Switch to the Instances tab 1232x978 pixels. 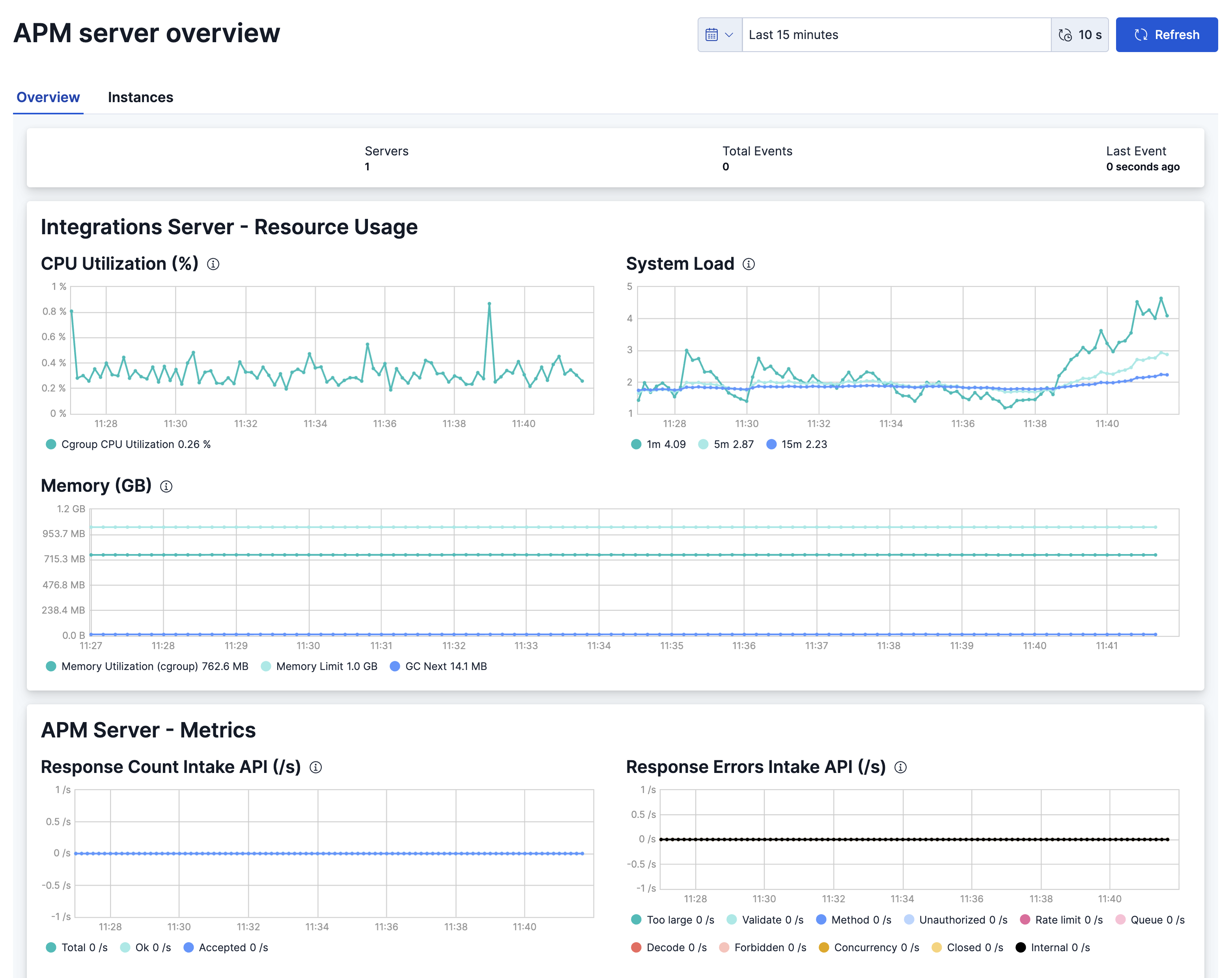tap(140, 97)
